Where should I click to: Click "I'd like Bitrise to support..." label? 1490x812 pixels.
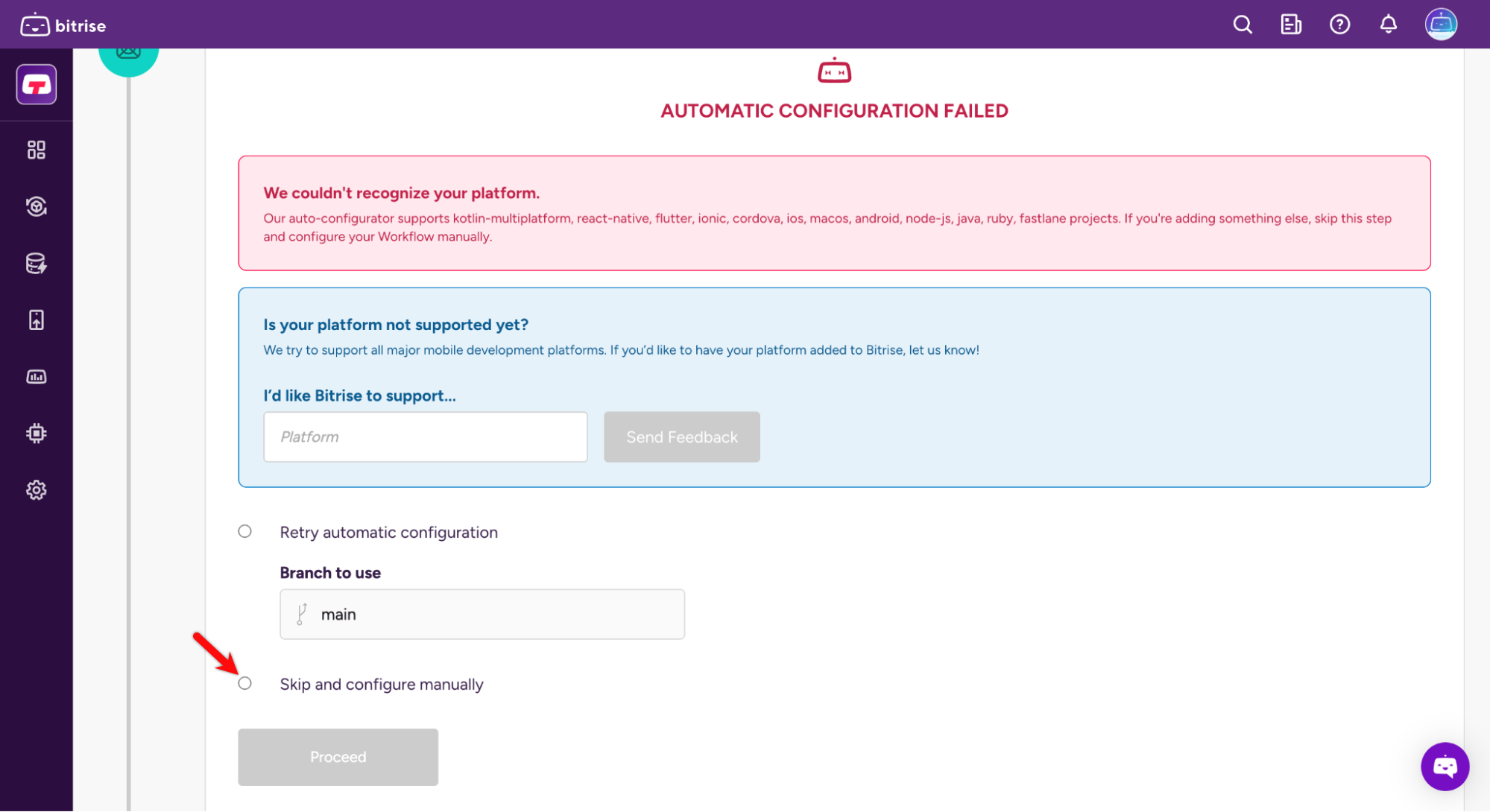click(360, 396)
